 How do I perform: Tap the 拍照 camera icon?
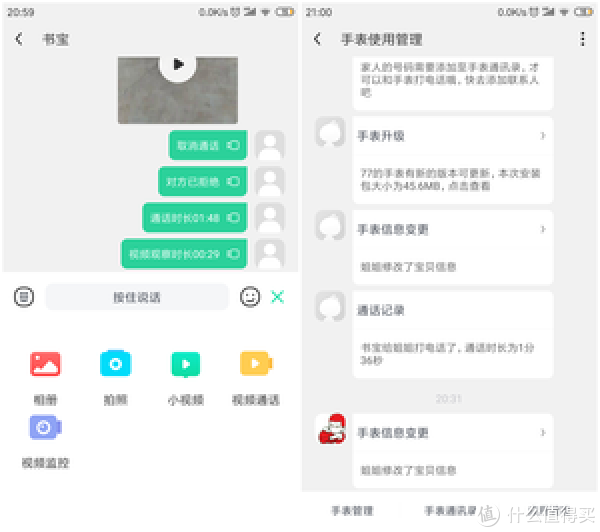(115, 363)
